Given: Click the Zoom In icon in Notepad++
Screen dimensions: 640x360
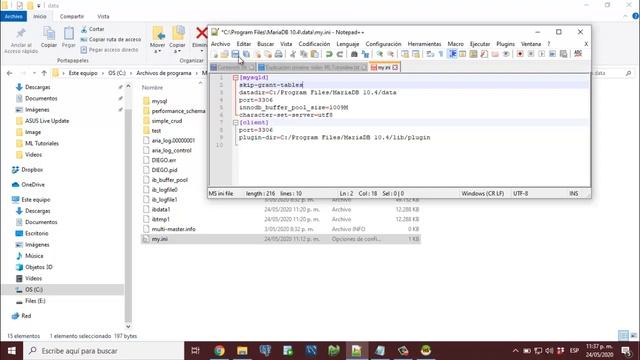Looking at the screenshot, I should pyautogui.click(x=380, y=54).
